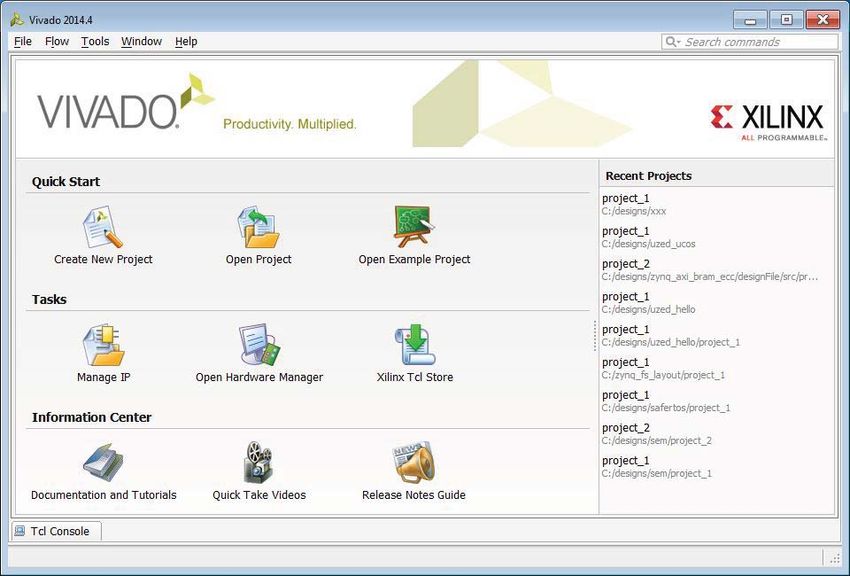This screenshot has height=576, width=850.
Task: Click the Tcl Console tab icon
Action: (20, 531)
